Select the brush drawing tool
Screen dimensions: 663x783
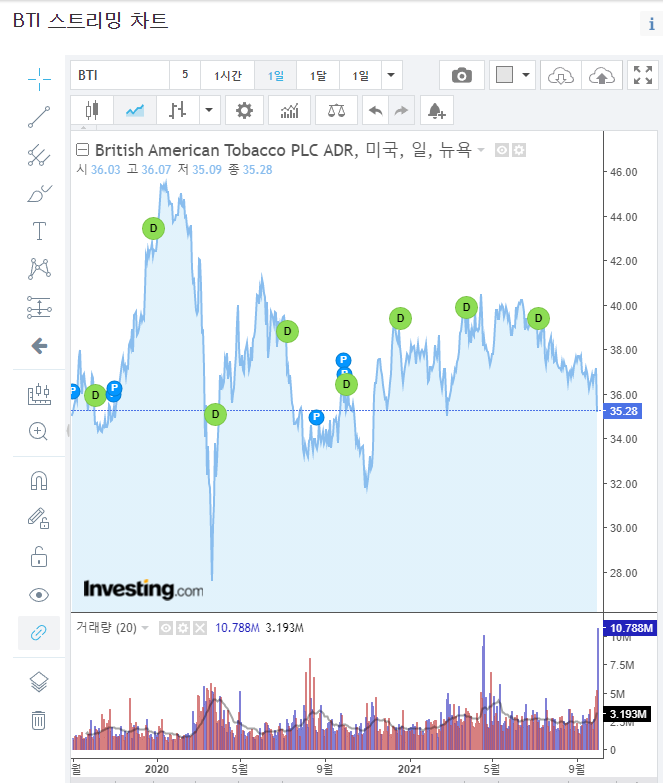[x=39, y=193]
